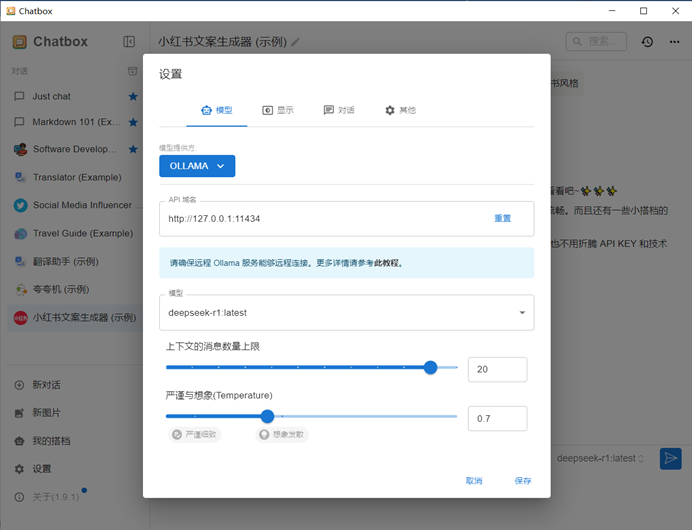The height and width of the screenshot is (530, 692).
Task: Click the 夸夸机 (示例) avatar icon
Action: (x=20, y=289)
